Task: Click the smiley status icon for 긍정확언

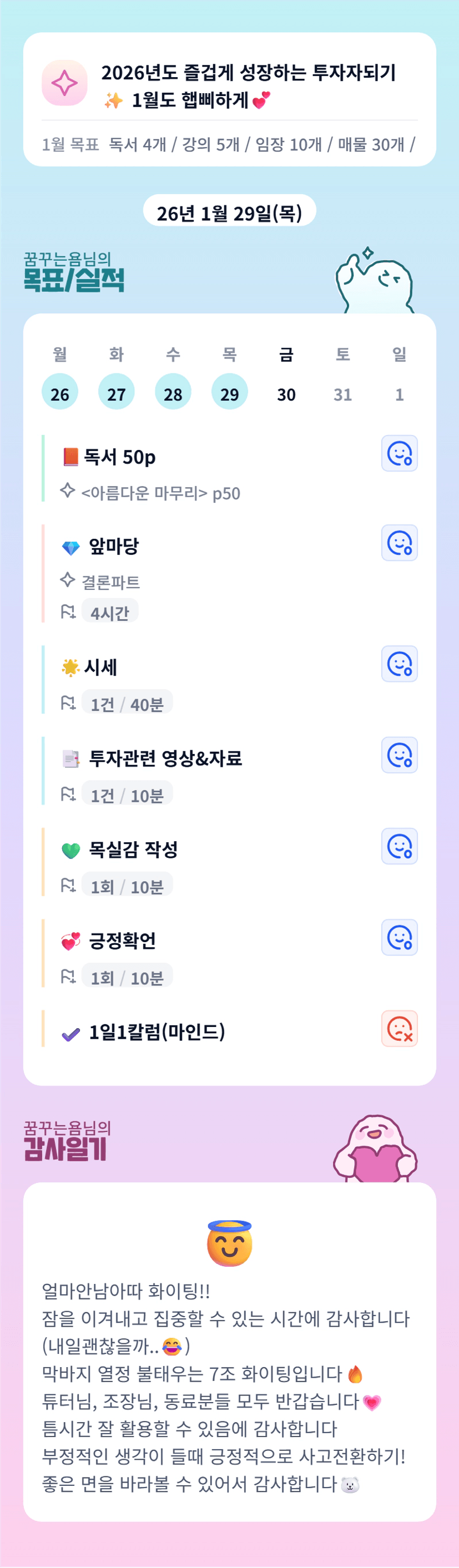Action: coord(400,937)
